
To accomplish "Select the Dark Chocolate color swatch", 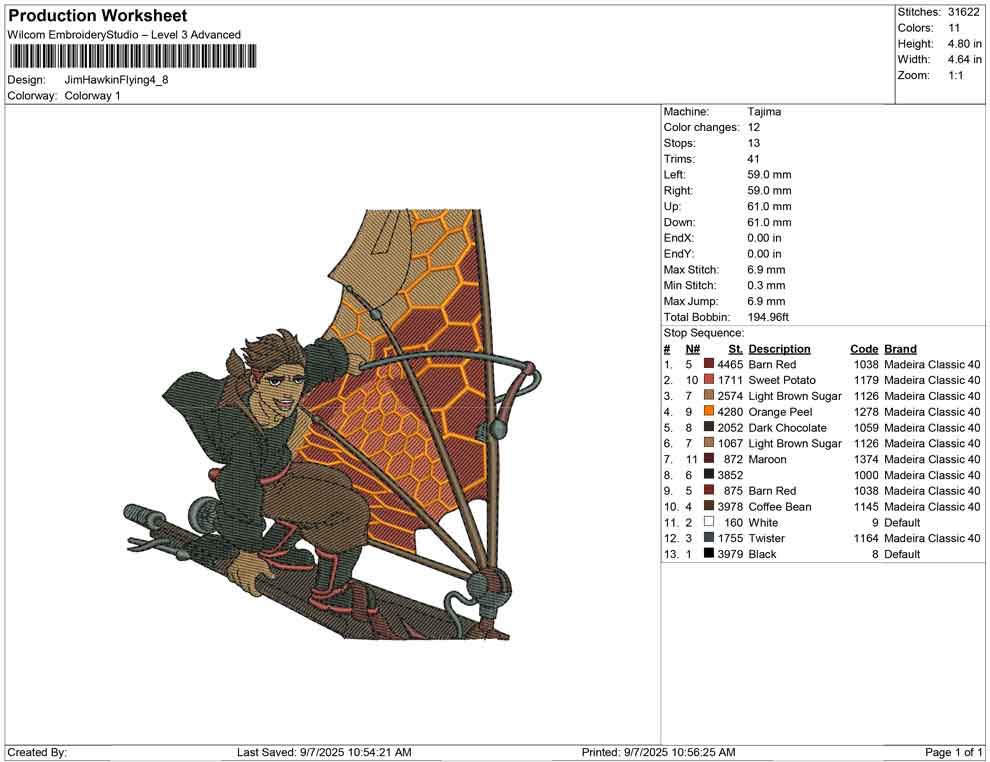I will (x=708, y=427).
